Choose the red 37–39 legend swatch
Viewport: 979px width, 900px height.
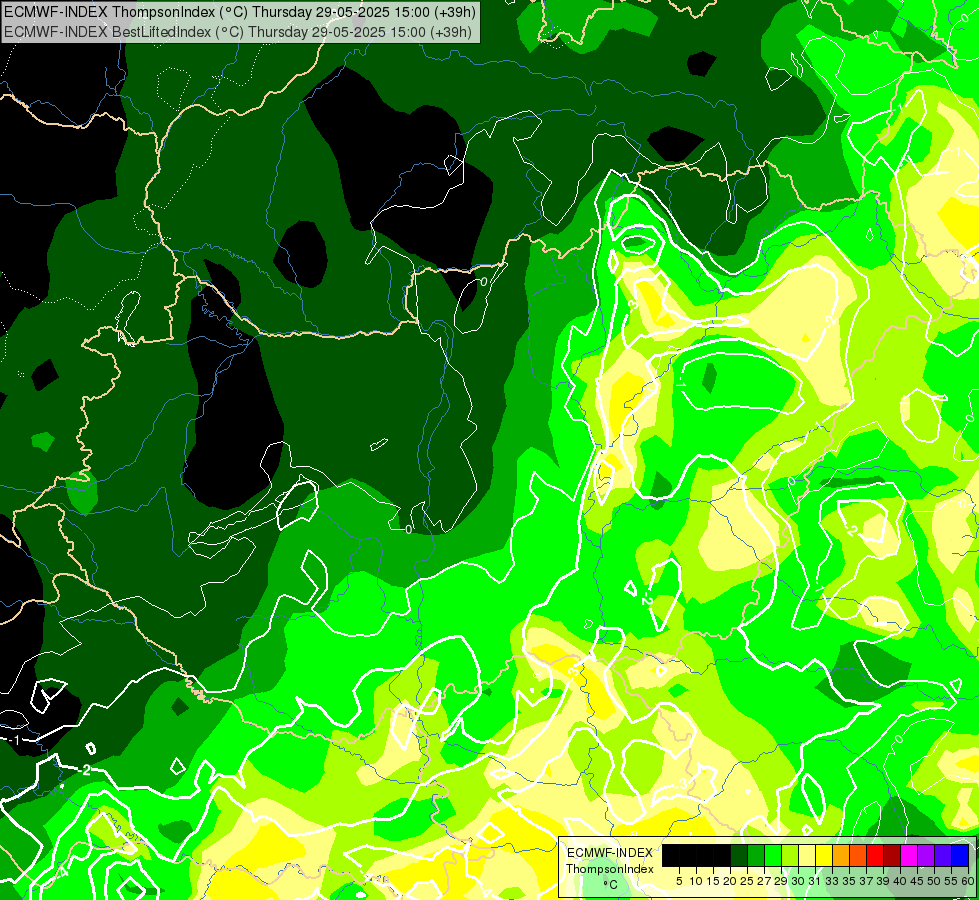coord(875,855)
